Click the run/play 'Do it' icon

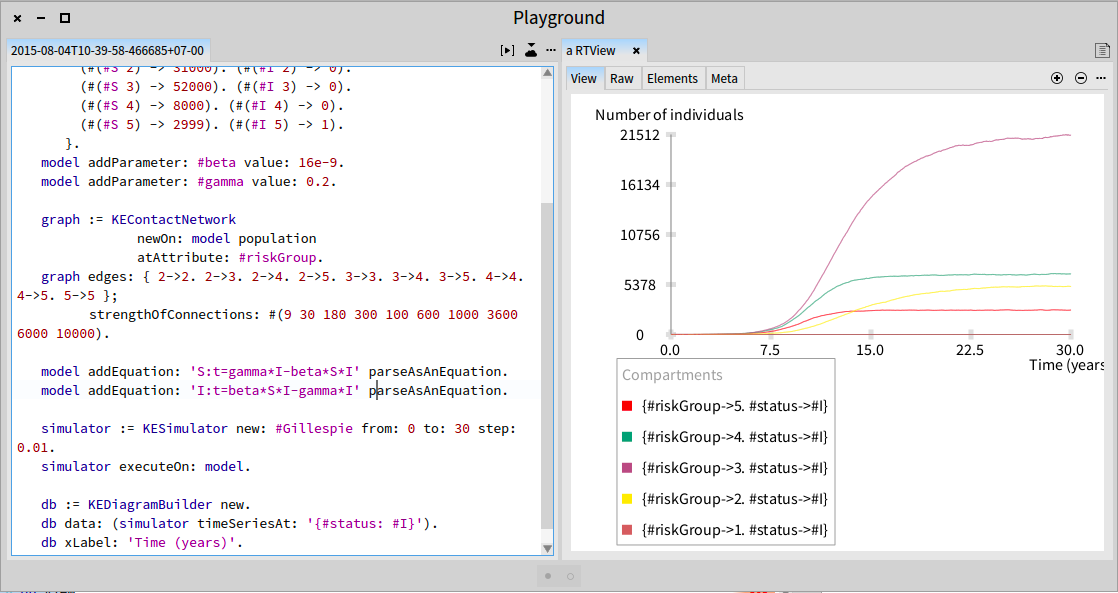[507, 51]
